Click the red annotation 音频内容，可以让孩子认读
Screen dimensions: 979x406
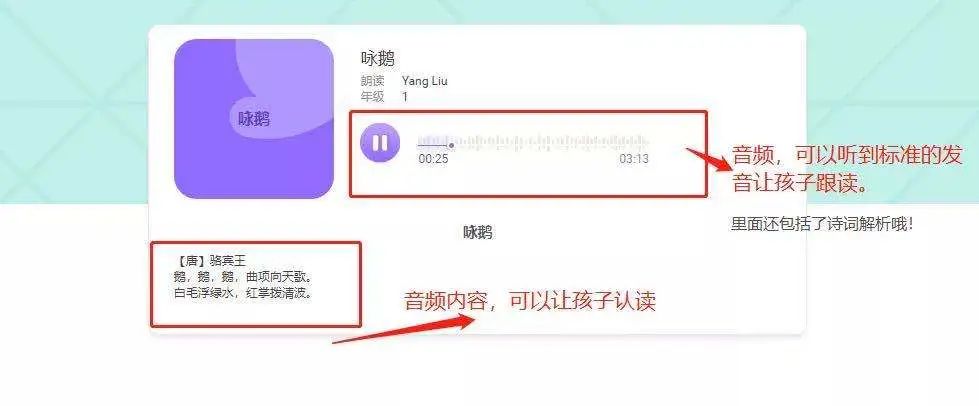[x=530, y=302]
